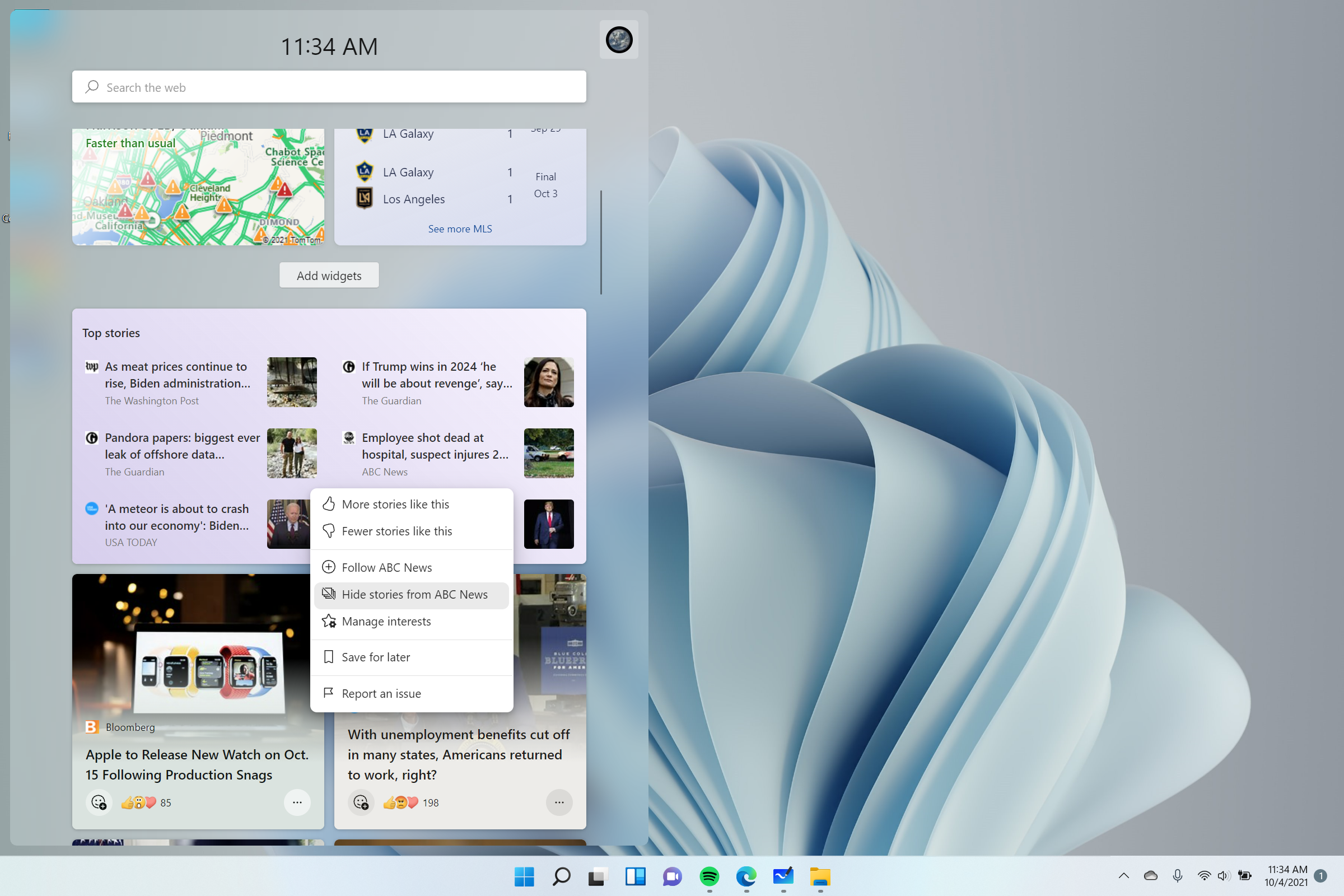This screenshot has width=1344, height=896.
Task: Open the To Do app on taskbar
Action: tap(783, 876)
